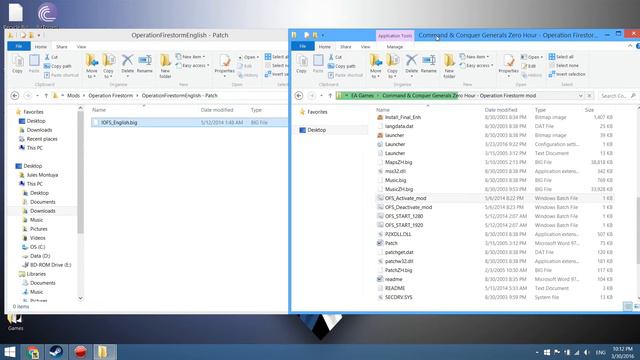Click Operation Firestorm in Patch breadcrumb path
This screenshot has width=640, height=360.
(111, 96)
